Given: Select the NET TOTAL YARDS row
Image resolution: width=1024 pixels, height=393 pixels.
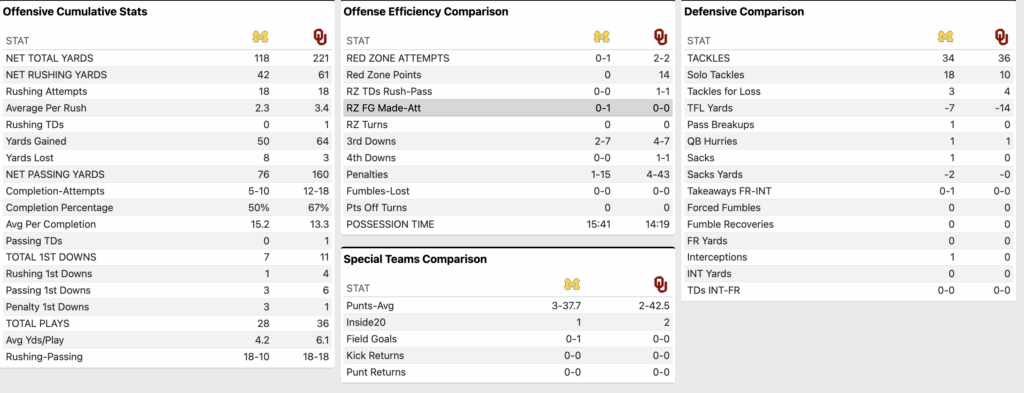Looking at the screenshot, I should coord(167,58).
